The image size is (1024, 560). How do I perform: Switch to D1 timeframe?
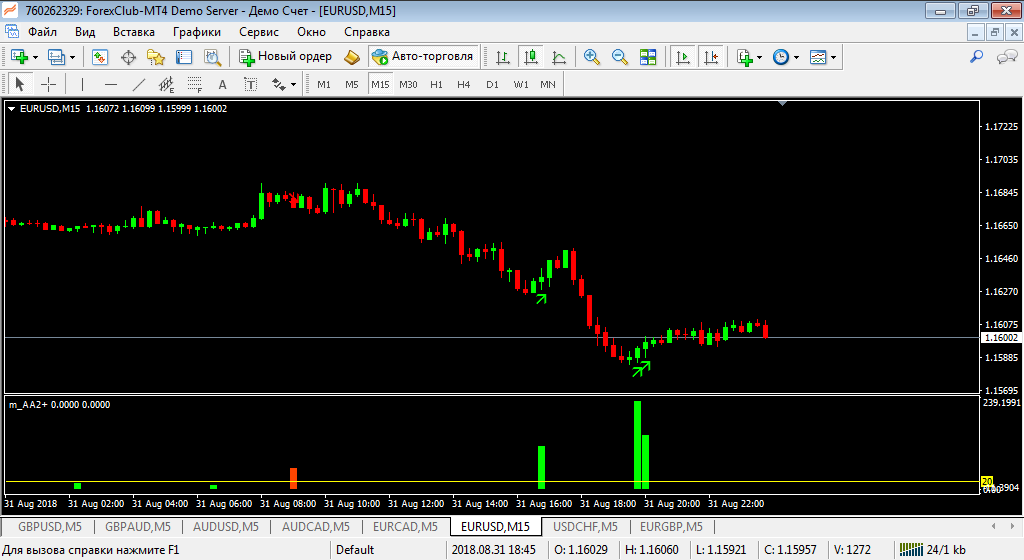point(492,84)
